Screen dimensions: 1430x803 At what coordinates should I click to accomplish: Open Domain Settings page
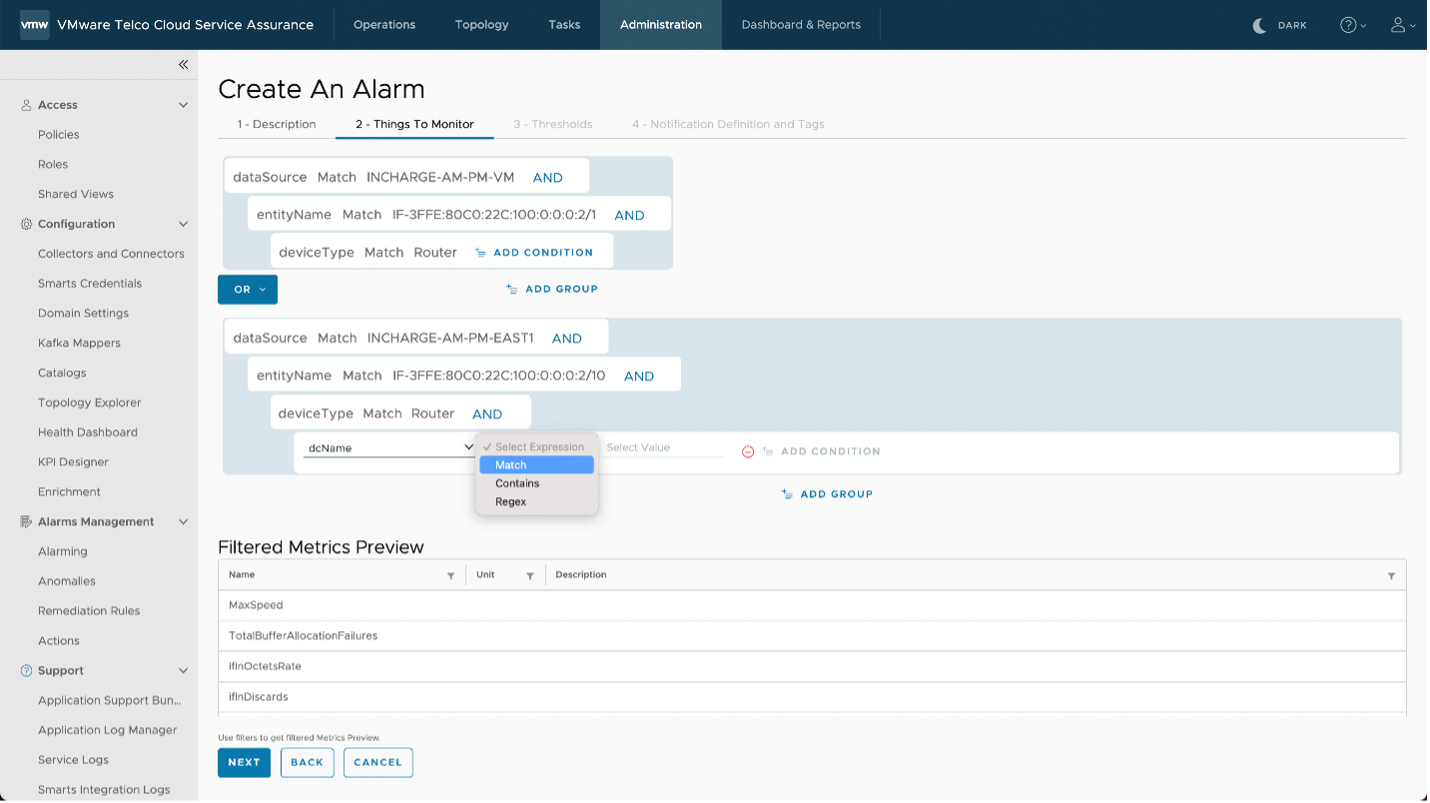pos(83,314)
